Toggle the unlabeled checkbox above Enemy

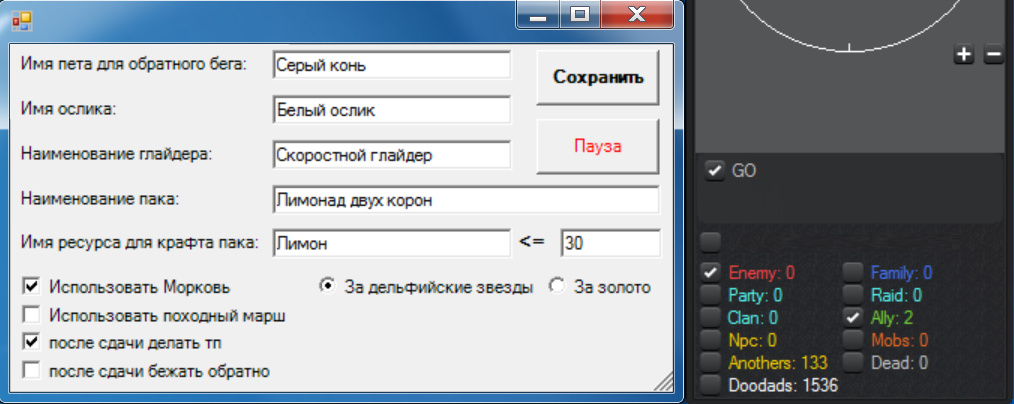(711, 242)
